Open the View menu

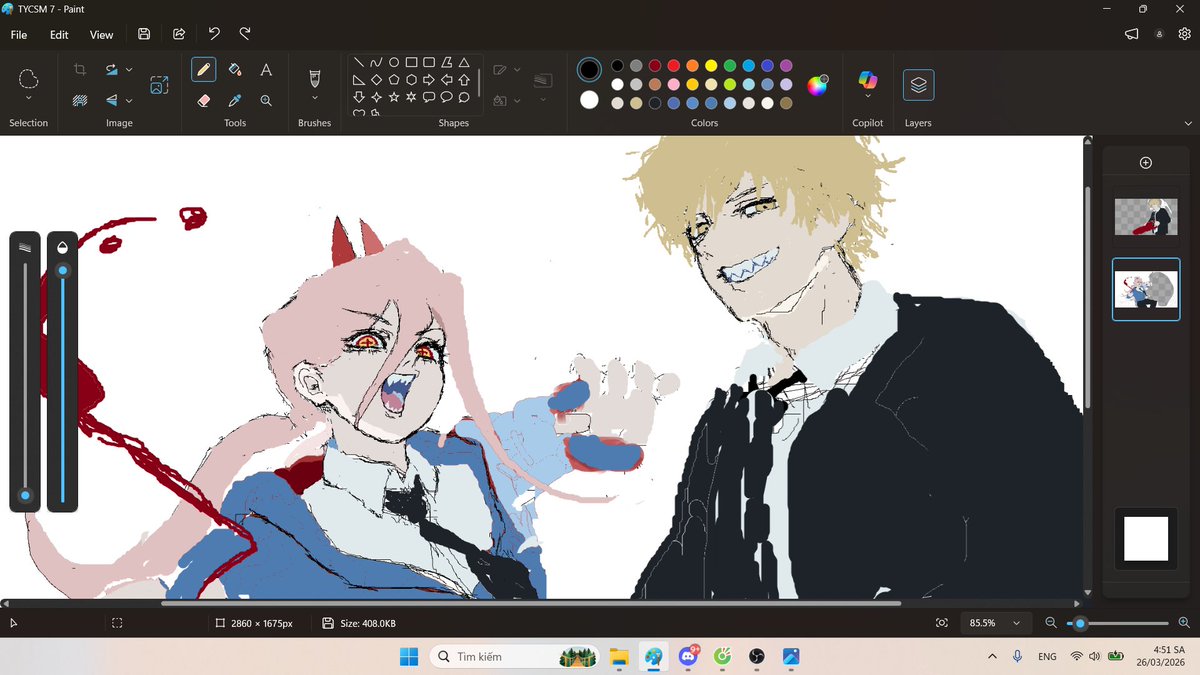click(102, 34)
